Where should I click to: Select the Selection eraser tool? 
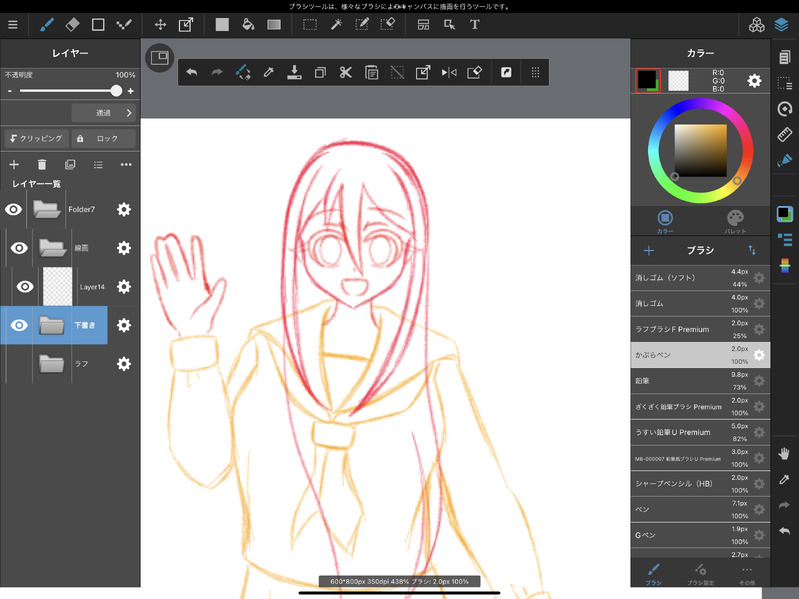coord(388,24)
